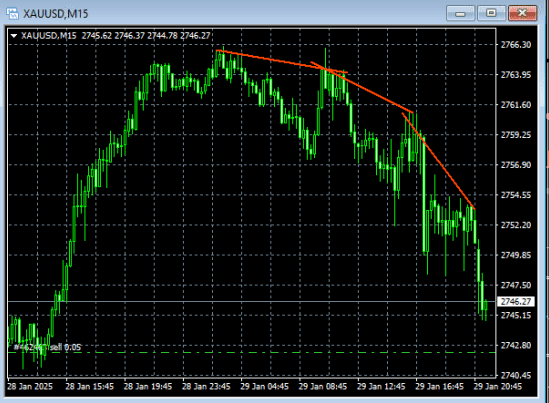Click the 29 Jan 08:45 time label

322,387
